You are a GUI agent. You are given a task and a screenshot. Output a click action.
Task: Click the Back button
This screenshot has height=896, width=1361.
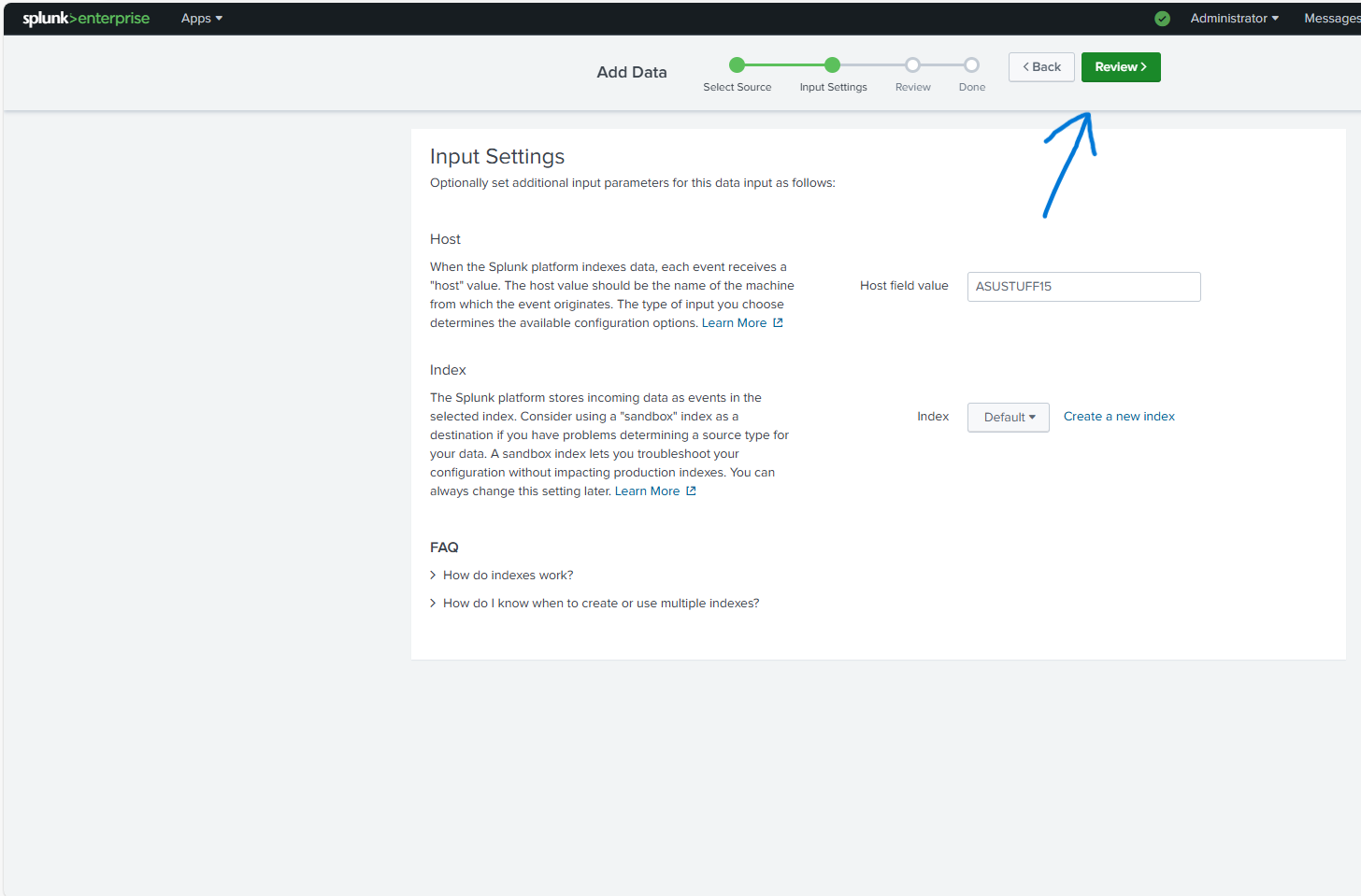(x=1041, y=66)
